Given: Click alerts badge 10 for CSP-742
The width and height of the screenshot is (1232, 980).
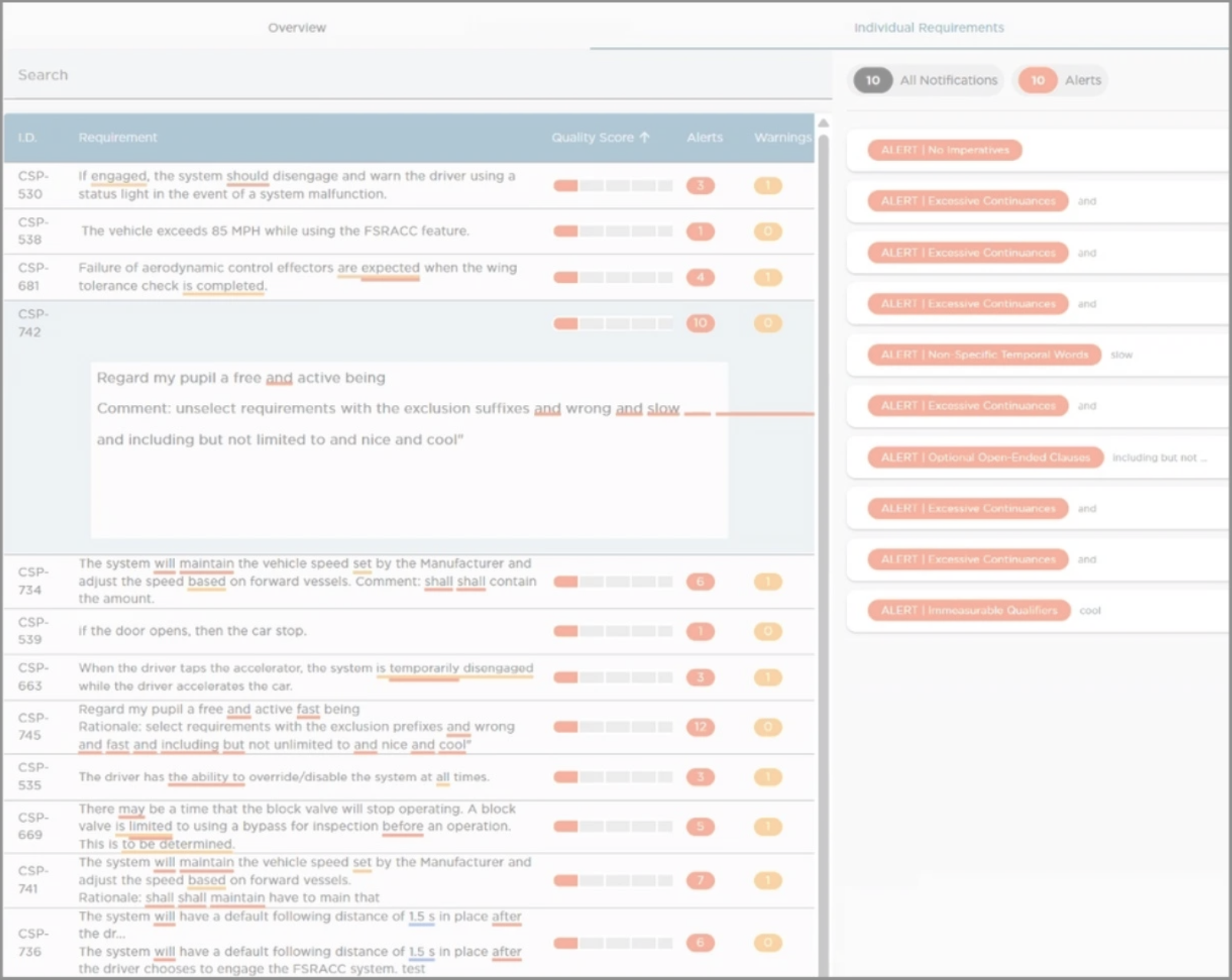Looking at the screenshot, I should pyautogui.click(x=700, y=323).
